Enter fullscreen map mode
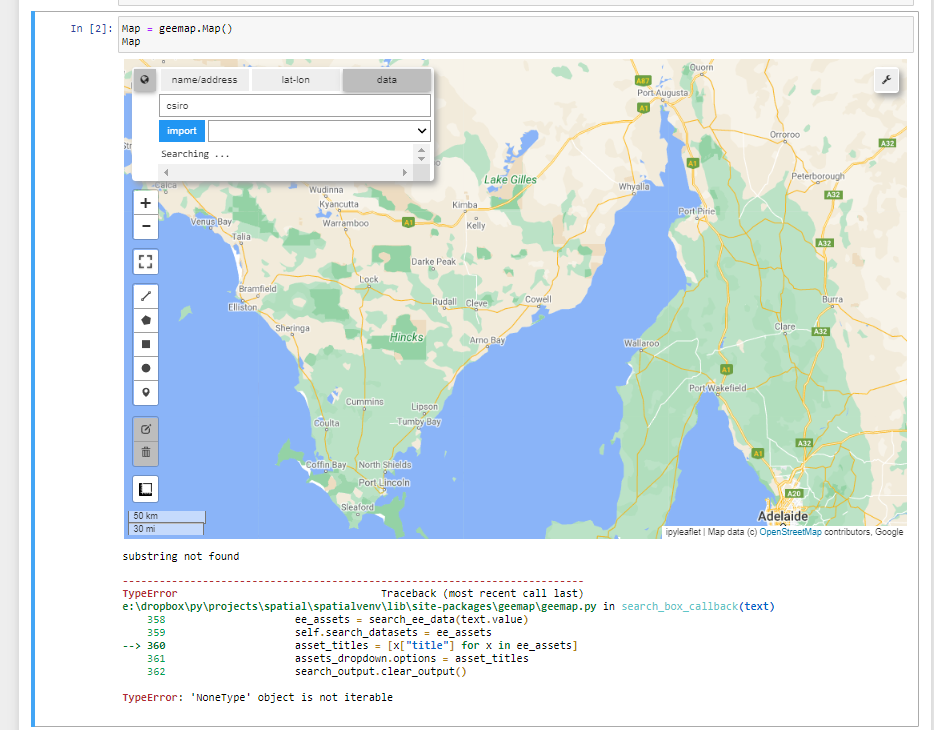Screen dimensions: 934x730 145,261
